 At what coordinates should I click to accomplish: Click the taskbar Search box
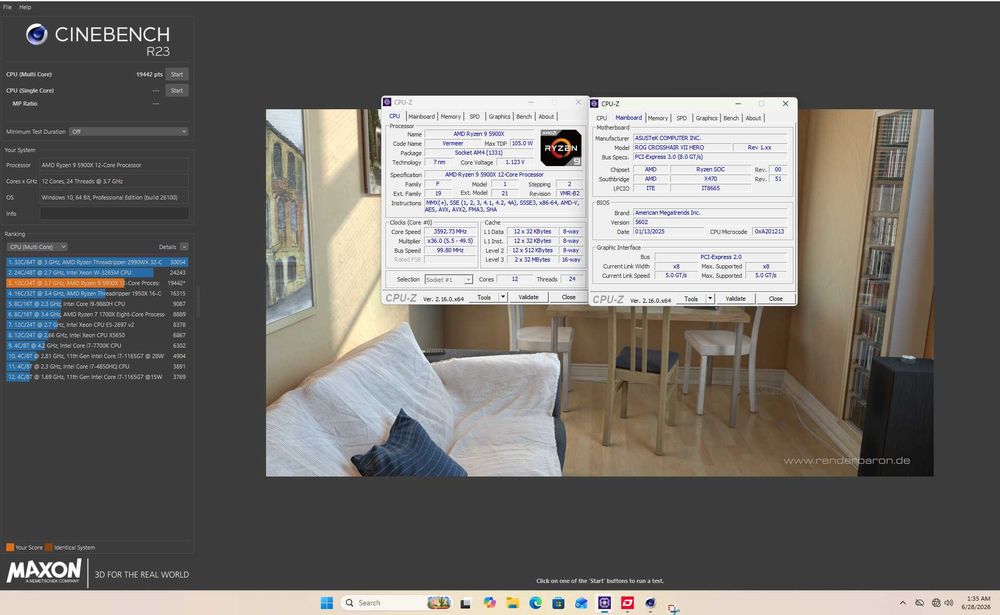click(x=397, y=603)
